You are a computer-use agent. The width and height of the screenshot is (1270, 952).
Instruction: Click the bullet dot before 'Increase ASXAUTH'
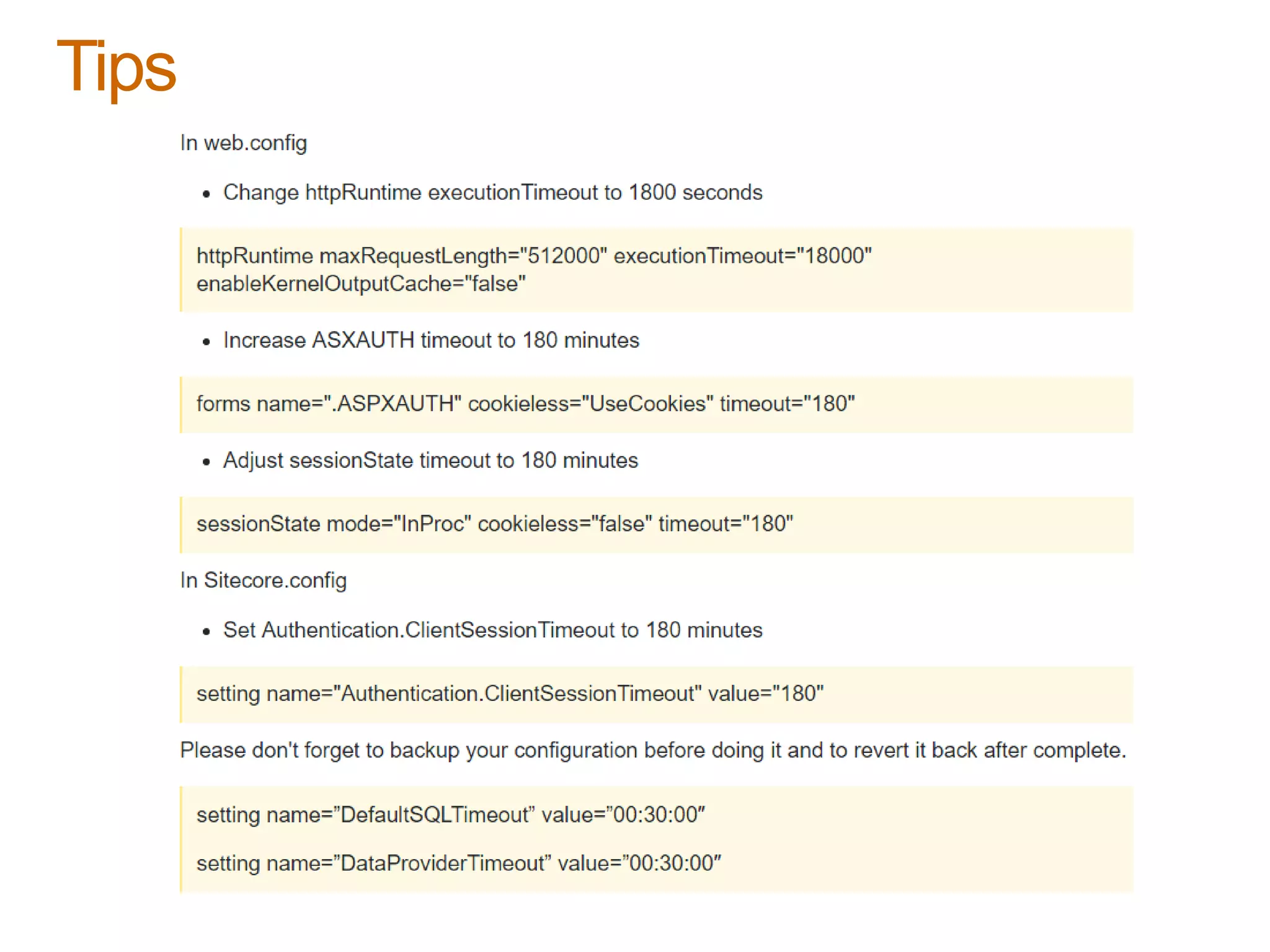[x=206, y=342]
